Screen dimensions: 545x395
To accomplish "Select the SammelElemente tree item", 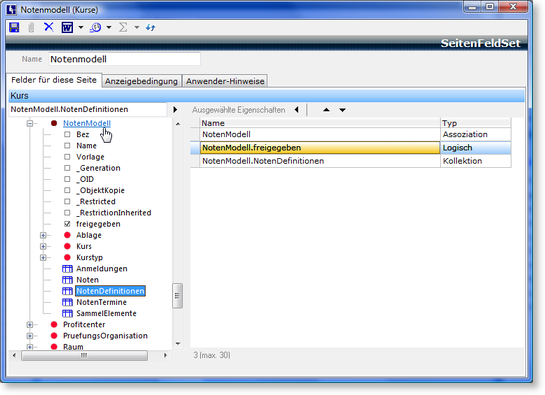I will coord(106,313).
